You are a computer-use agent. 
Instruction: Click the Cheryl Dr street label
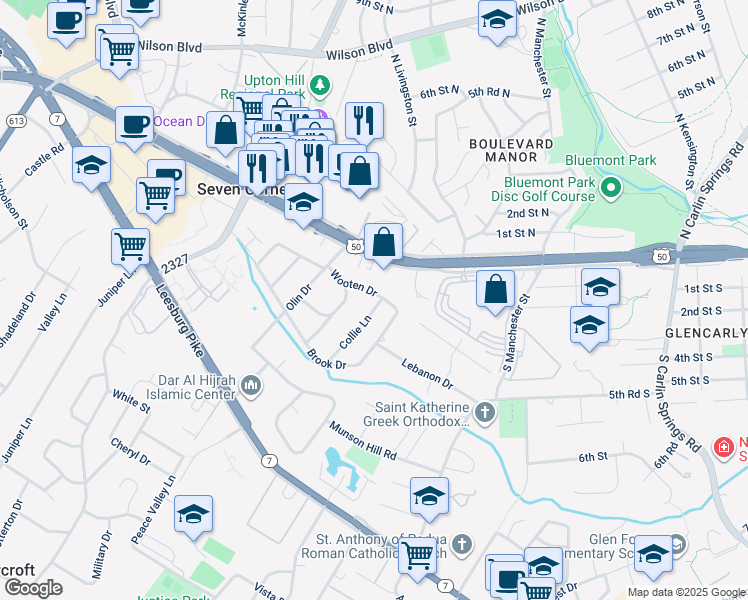coord(131,452)
